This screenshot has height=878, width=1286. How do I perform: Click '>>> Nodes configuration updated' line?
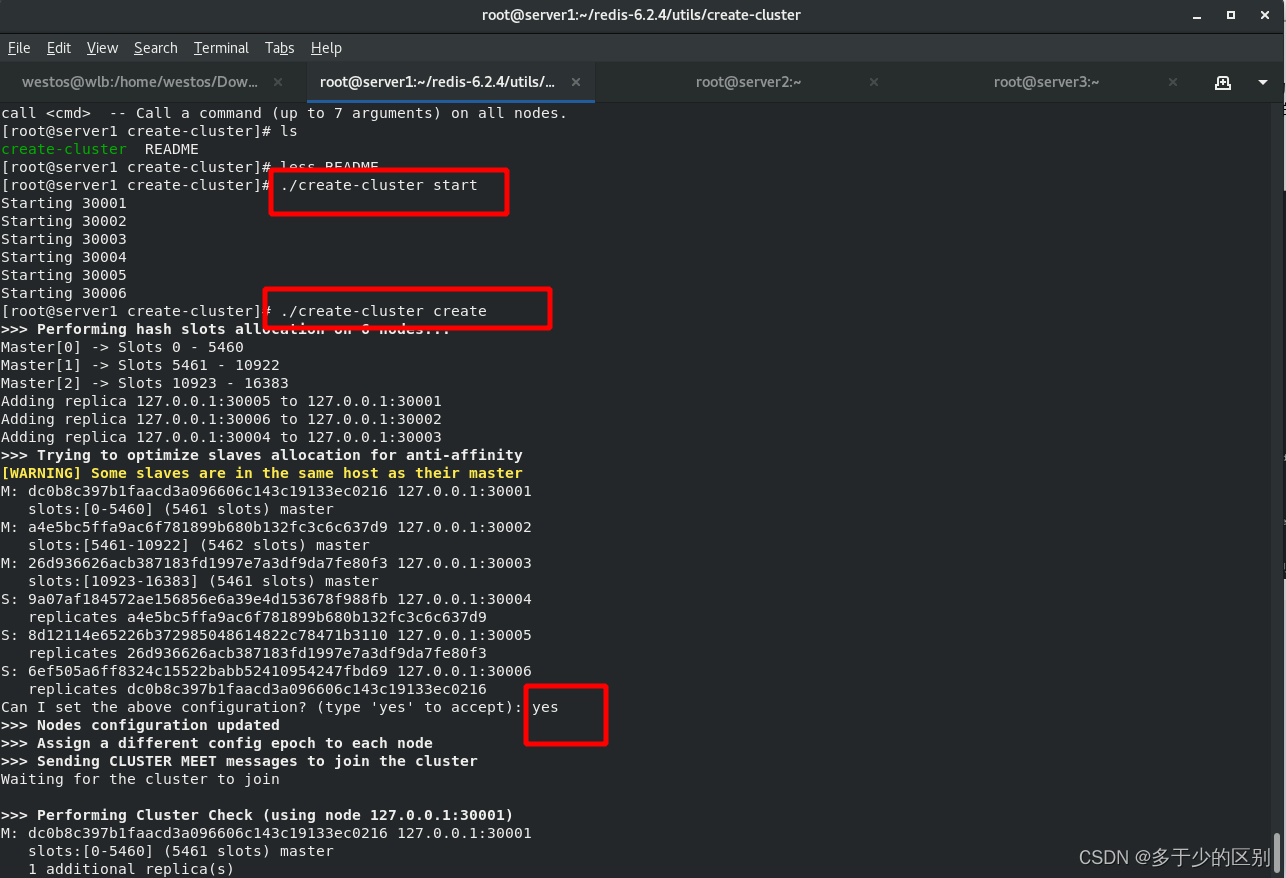(x=140, y=725)
